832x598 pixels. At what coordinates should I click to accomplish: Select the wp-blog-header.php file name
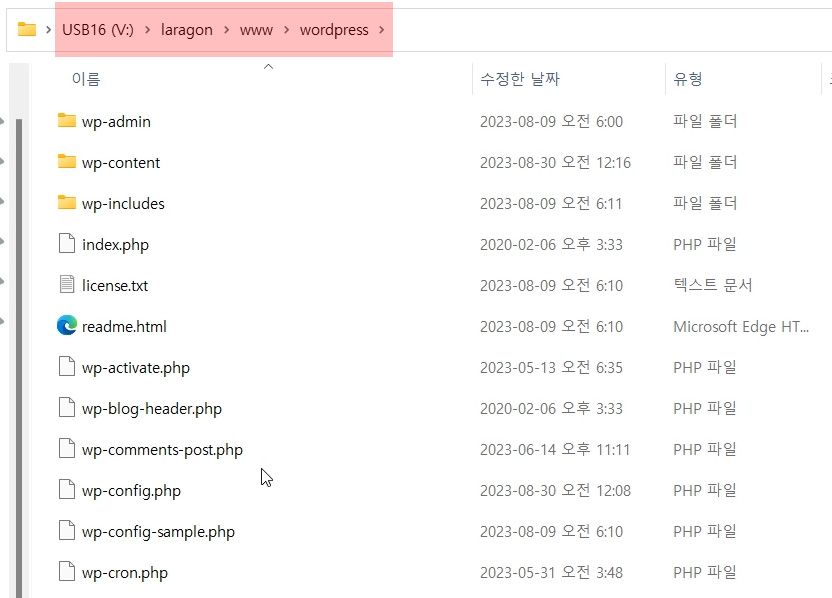point(152,409)
